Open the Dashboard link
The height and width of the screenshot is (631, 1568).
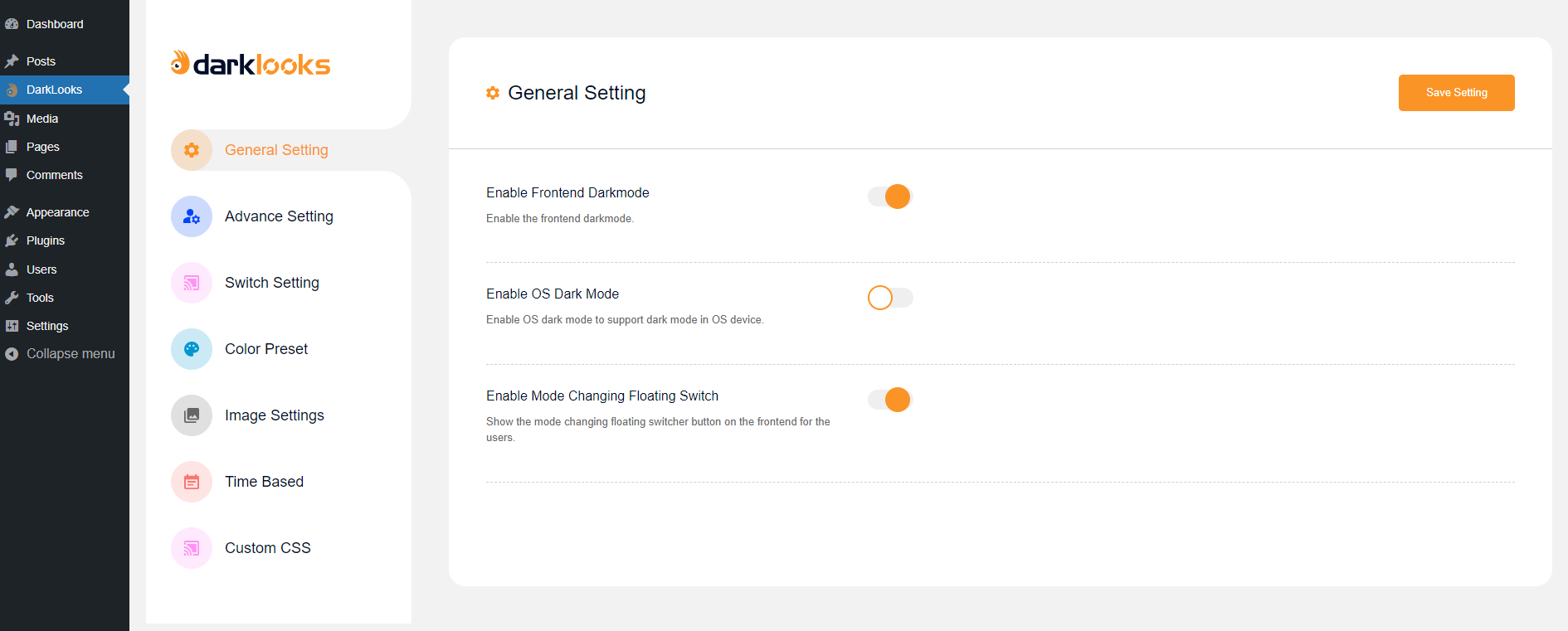click(x=55, y=24)
